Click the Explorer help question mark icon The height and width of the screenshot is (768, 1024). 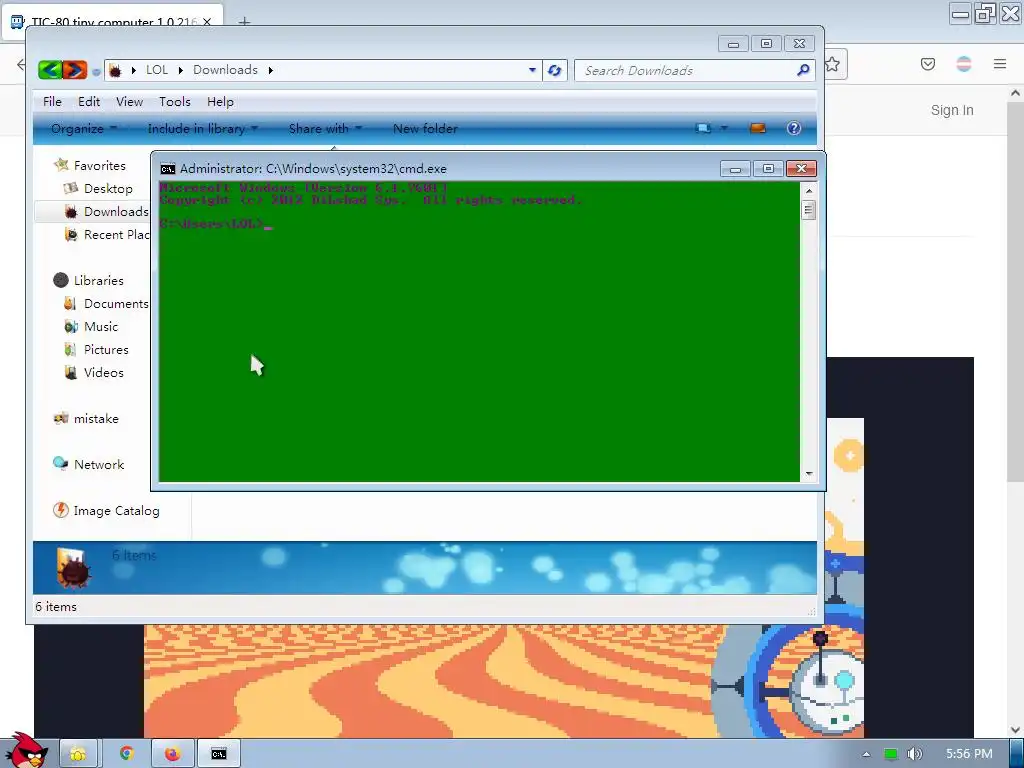(x=793, y=128)
